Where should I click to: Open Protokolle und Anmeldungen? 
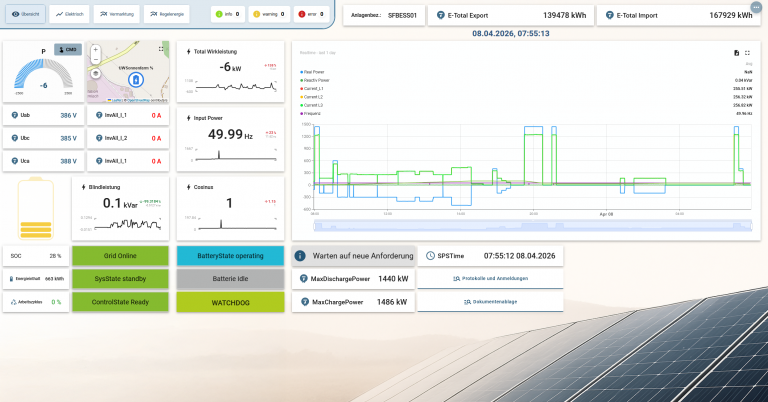(x=490, y=278)
